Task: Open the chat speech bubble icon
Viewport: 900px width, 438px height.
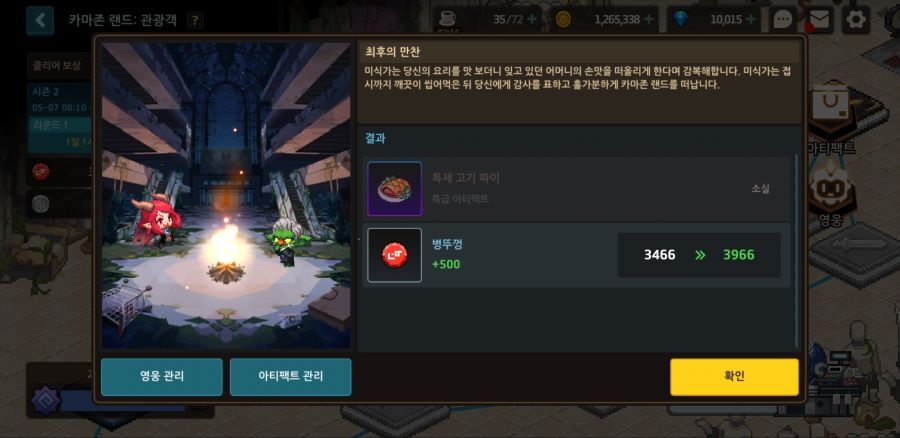Action: click(x=783, y=20)
